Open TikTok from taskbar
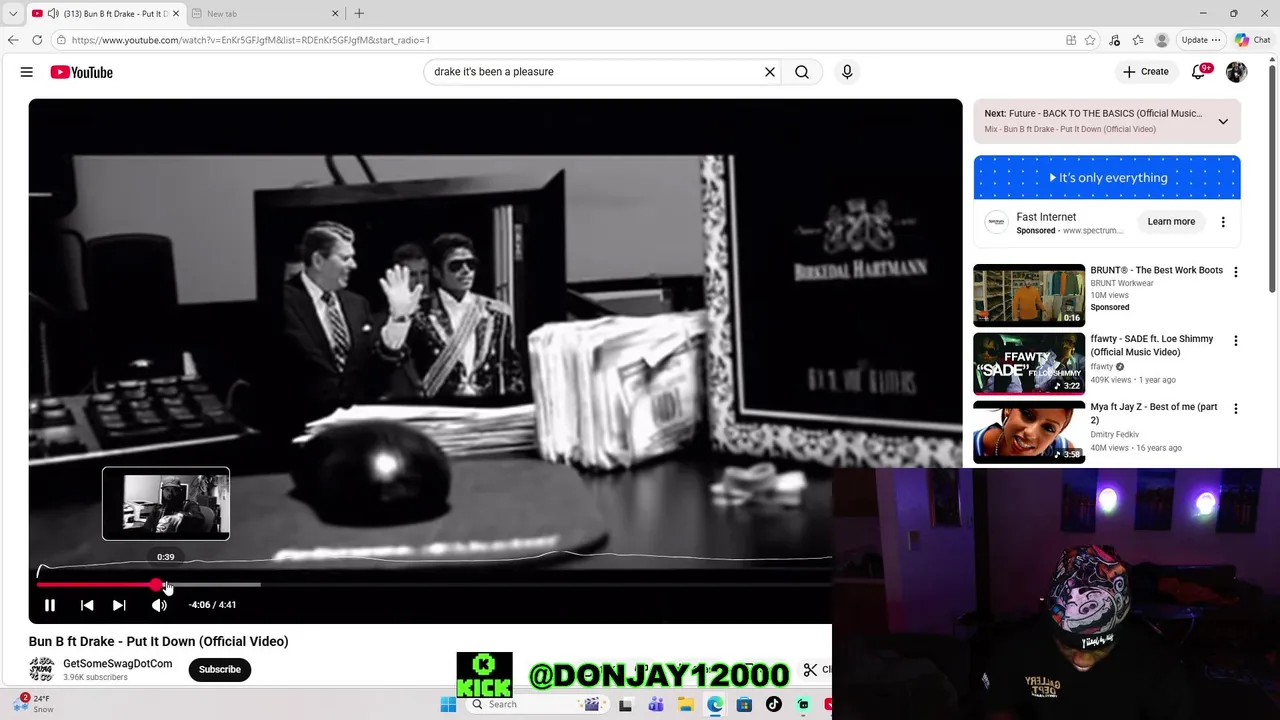This screenshot has width=1280, height=720. 774,704
